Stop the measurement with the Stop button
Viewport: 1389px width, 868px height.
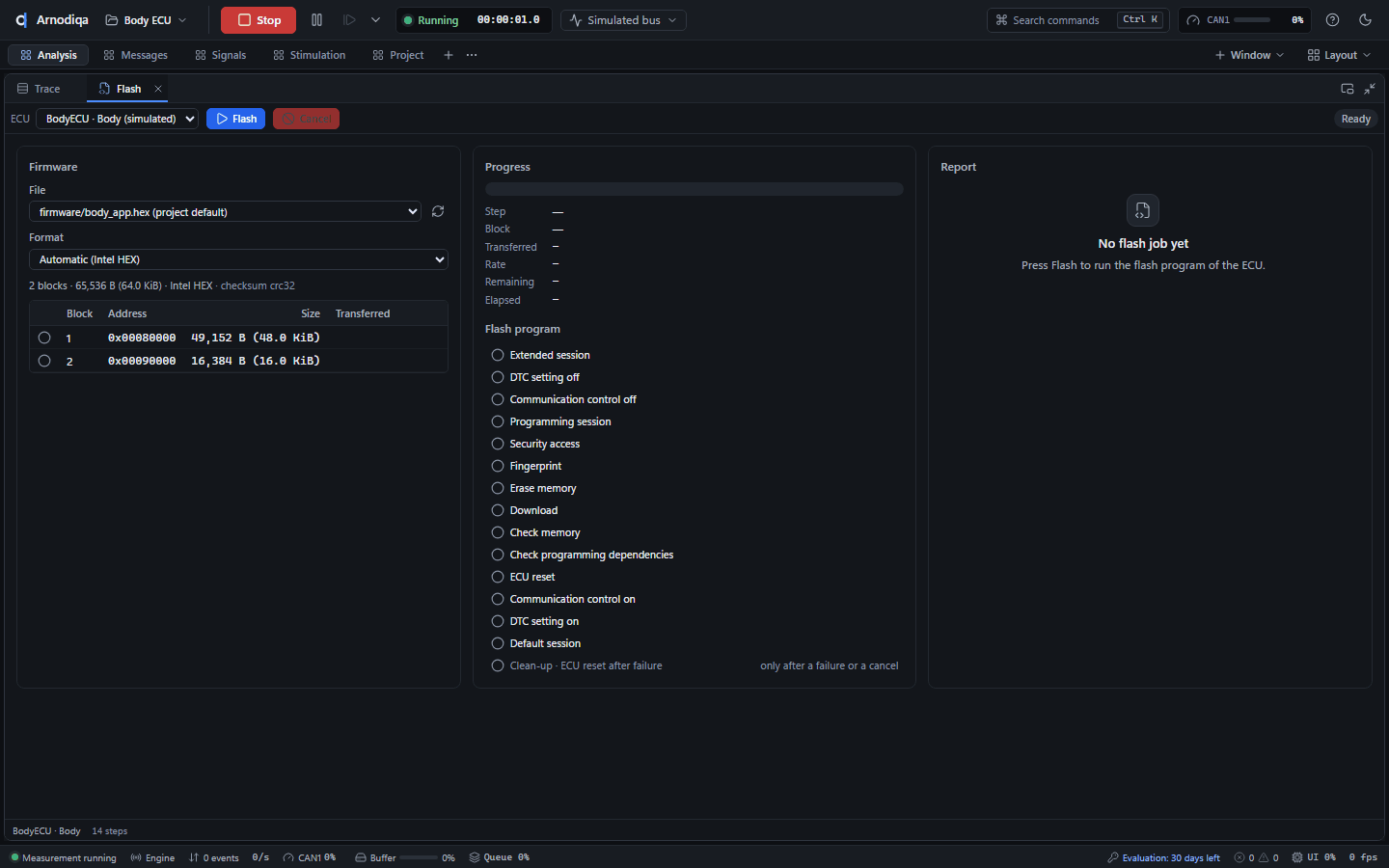pos(259,20)
